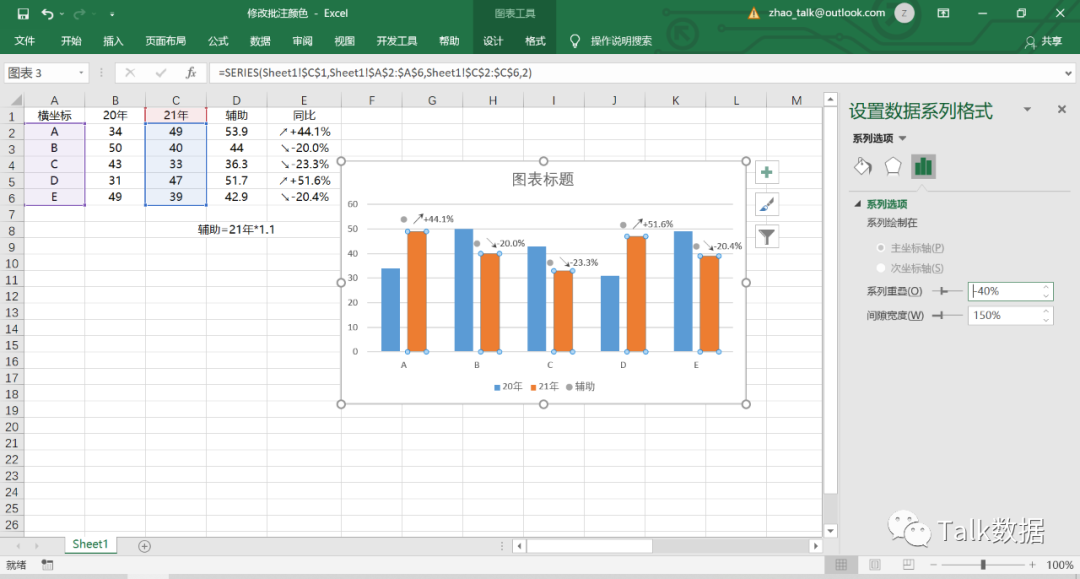Open Chart Filters funnel button
Screen dimensions: 1080x579
pyautogui.click(x=767, y=236)
